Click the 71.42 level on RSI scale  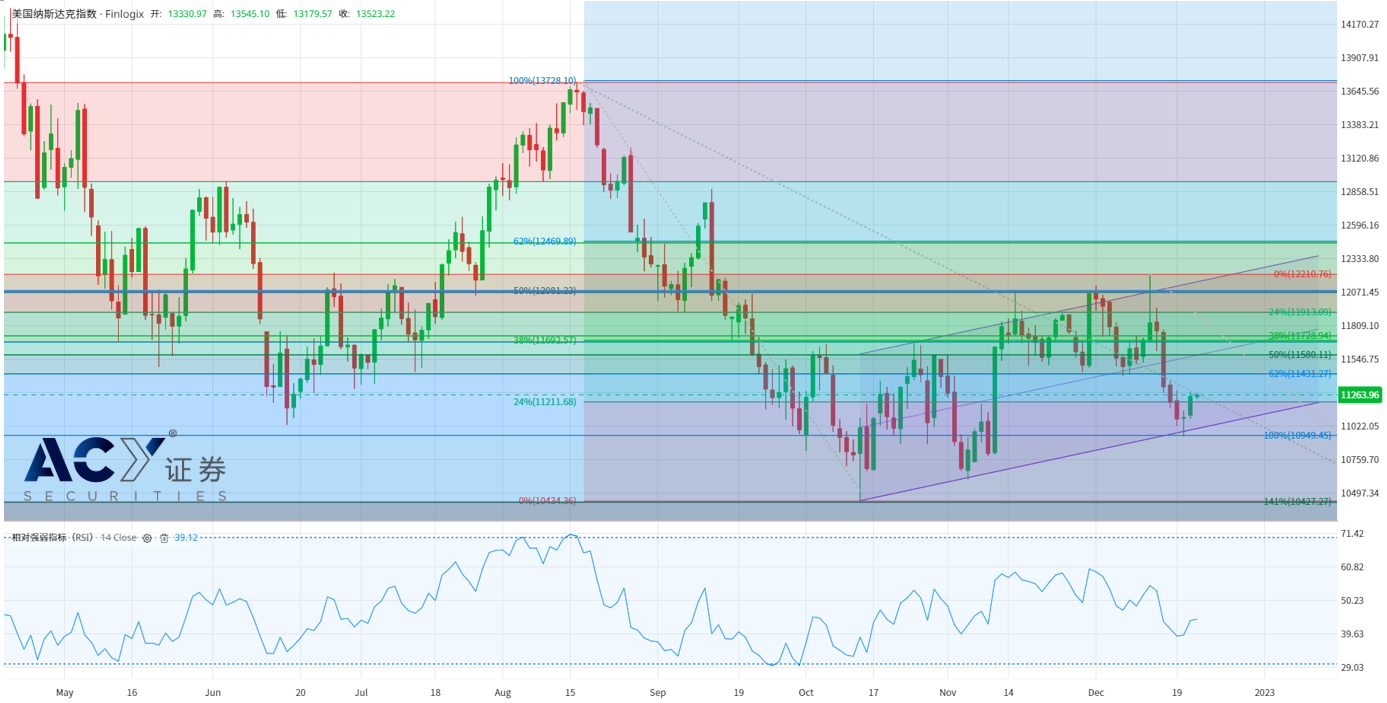pyautogui.click(x=1351, y=534)
